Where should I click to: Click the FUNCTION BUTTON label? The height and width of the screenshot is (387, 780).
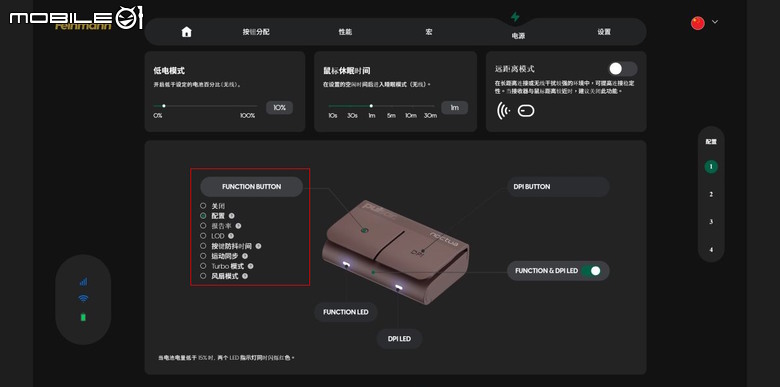point(252,187)
